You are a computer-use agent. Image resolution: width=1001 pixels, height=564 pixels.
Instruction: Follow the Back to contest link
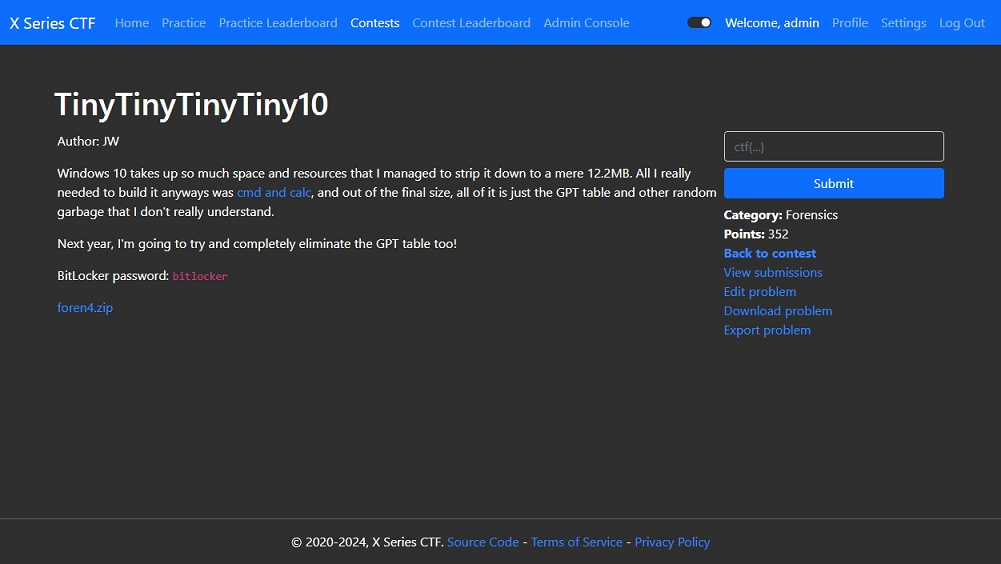(x=770, y=254)
